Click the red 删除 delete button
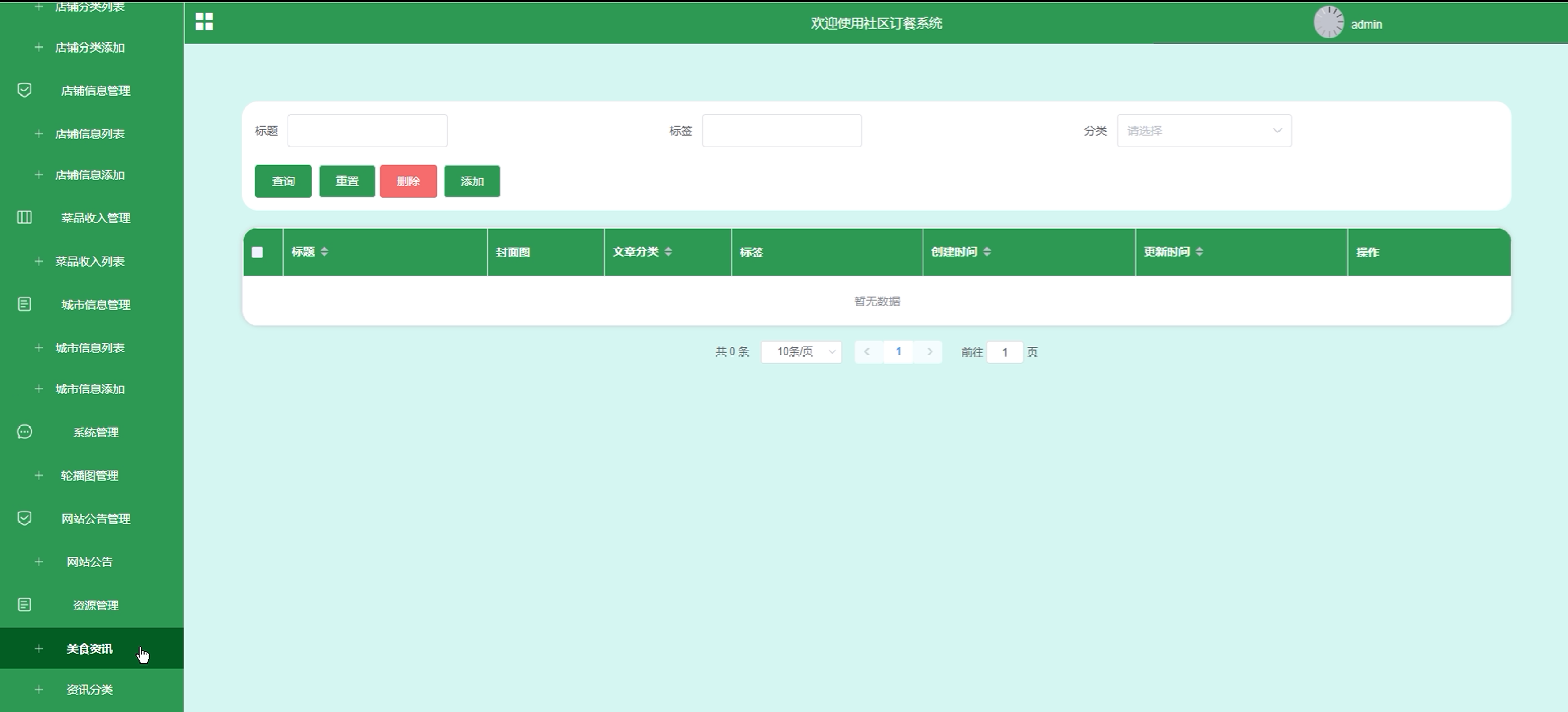The height and width of the screenshot is (712, 1568). tap(408, 181)
